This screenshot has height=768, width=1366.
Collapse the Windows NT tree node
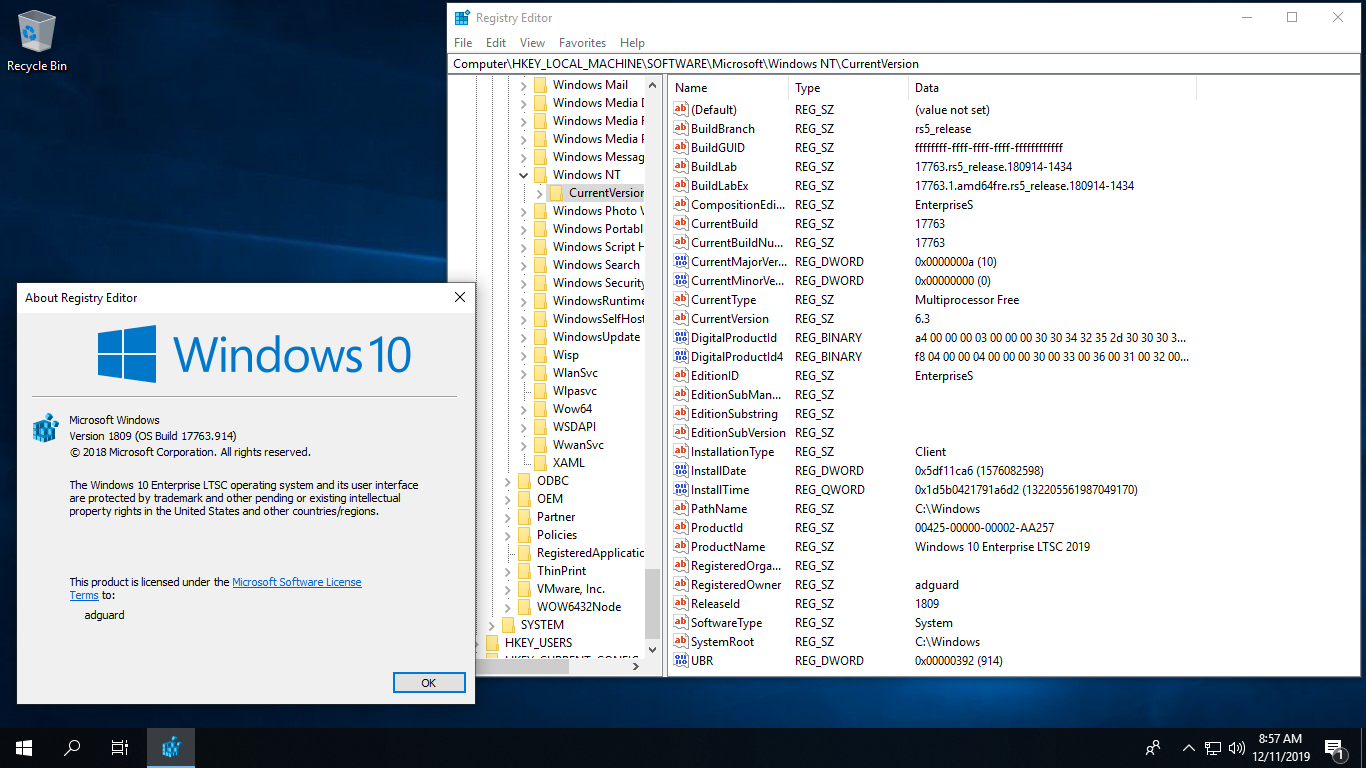click(x=523, y=175)
